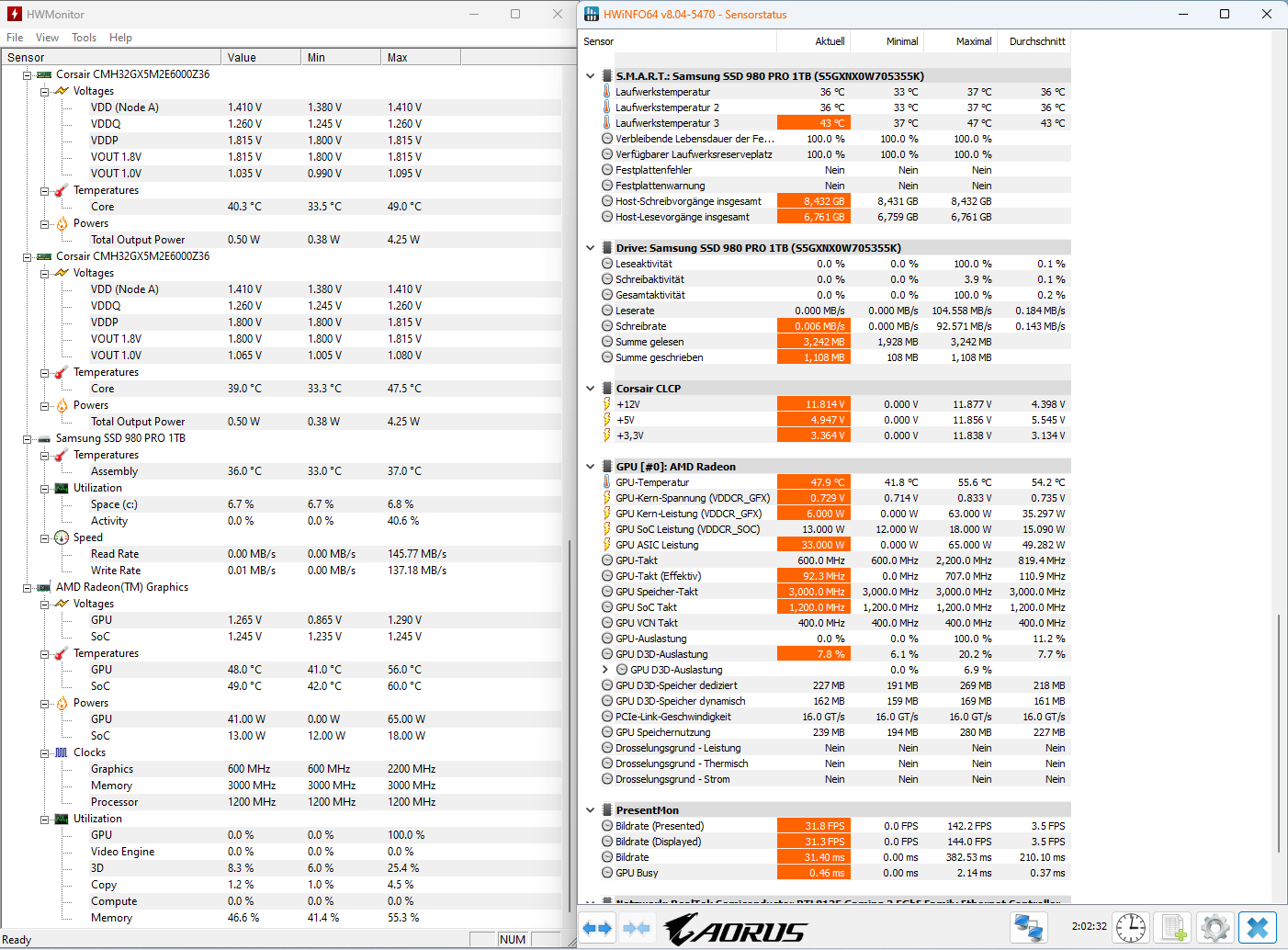Screen dimensions: 1288x950
Task: Click the circle icon beside Bildrate (Presented)
Action: tap(606, 826)
